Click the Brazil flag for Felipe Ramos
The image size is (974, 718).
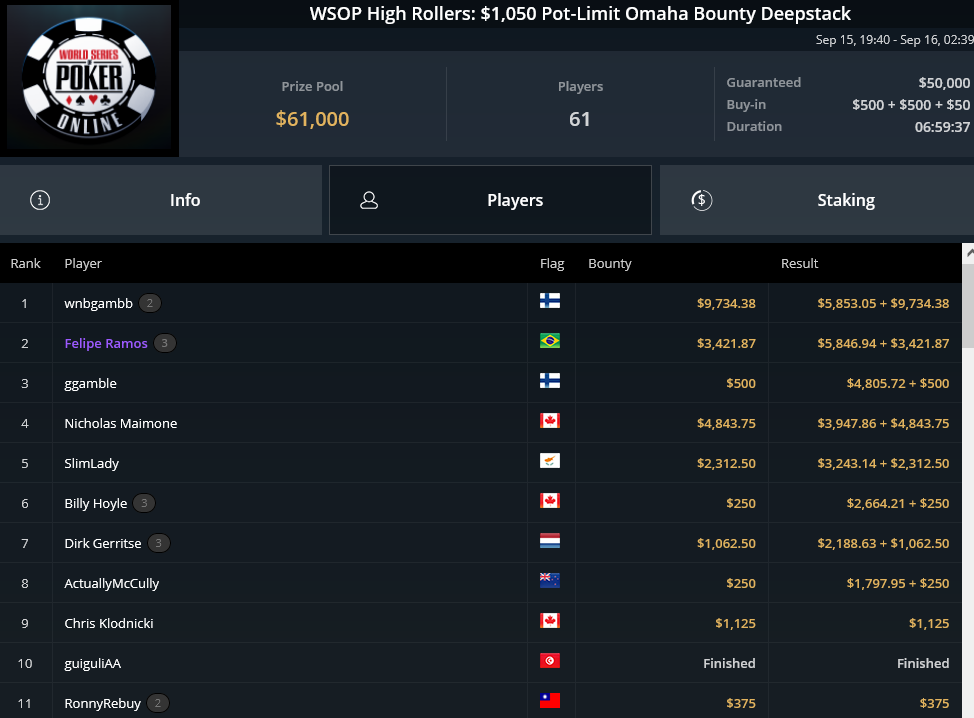coord(550,341)
